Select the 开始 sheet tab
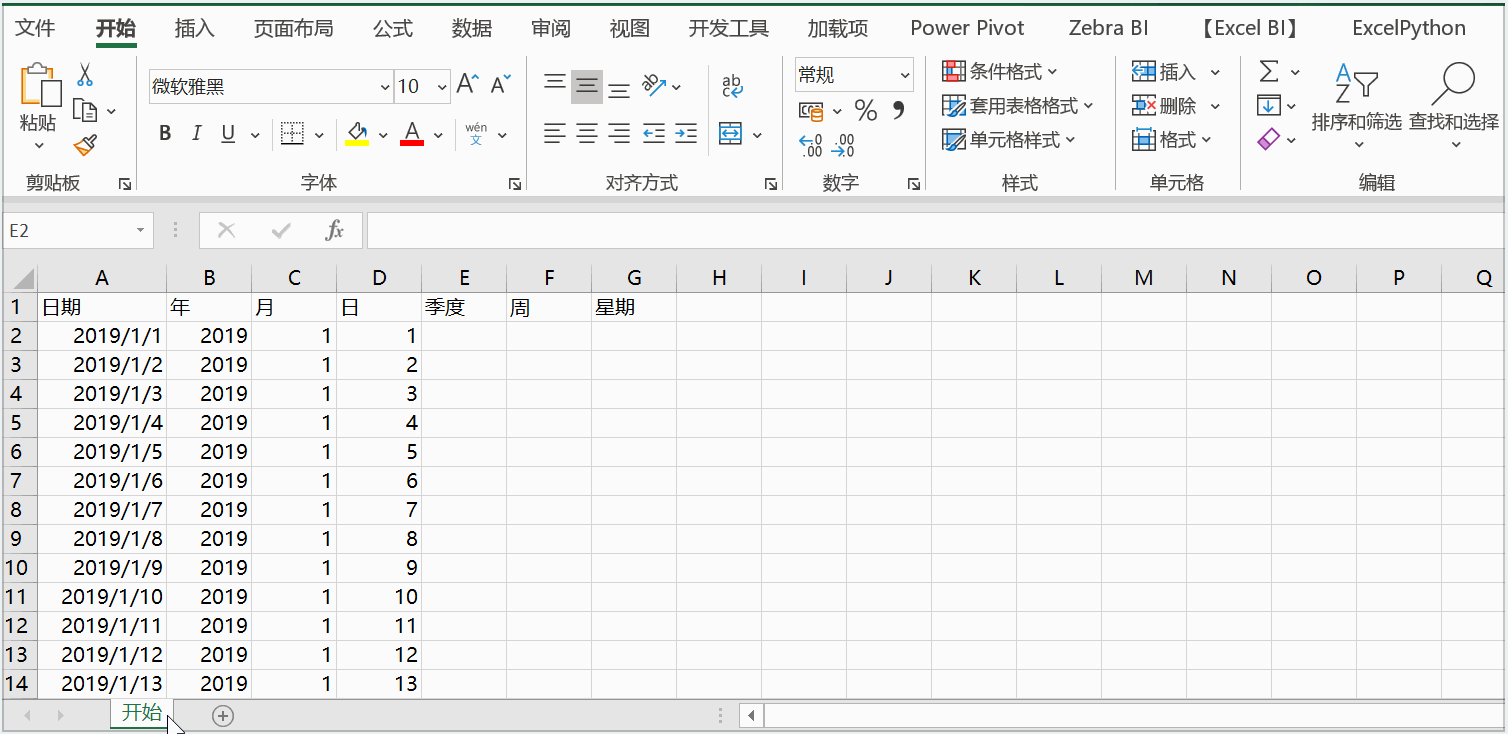Screen dimensions: 1508x734 pos(141,713)
